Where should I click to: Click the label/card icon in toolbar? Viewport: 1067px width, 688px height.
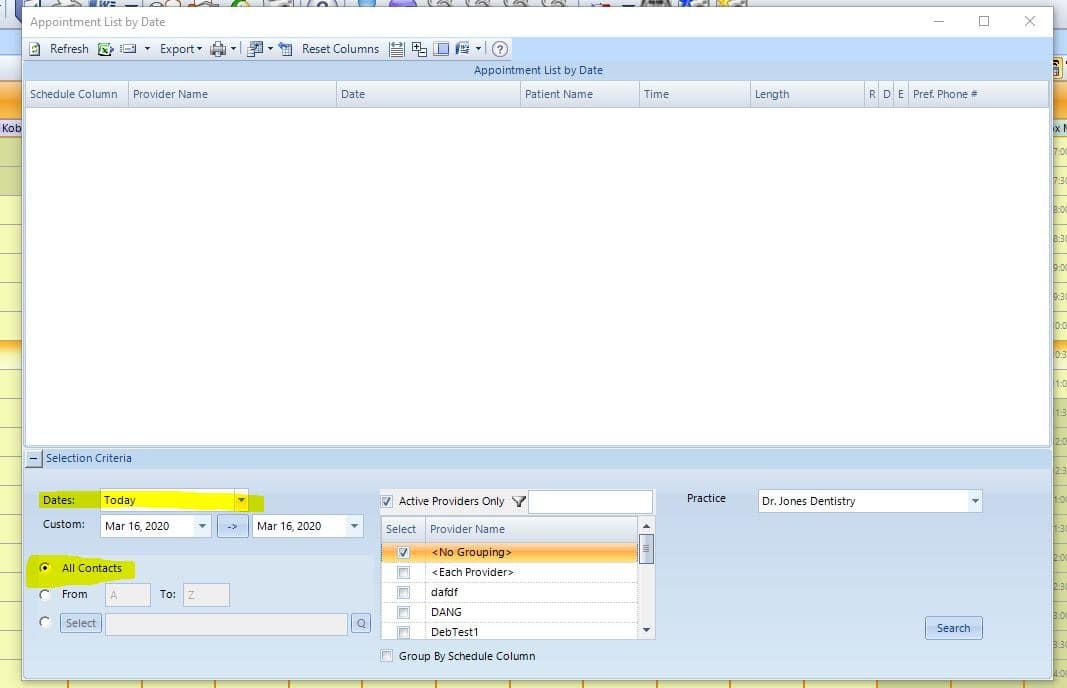tap(128, 49)
